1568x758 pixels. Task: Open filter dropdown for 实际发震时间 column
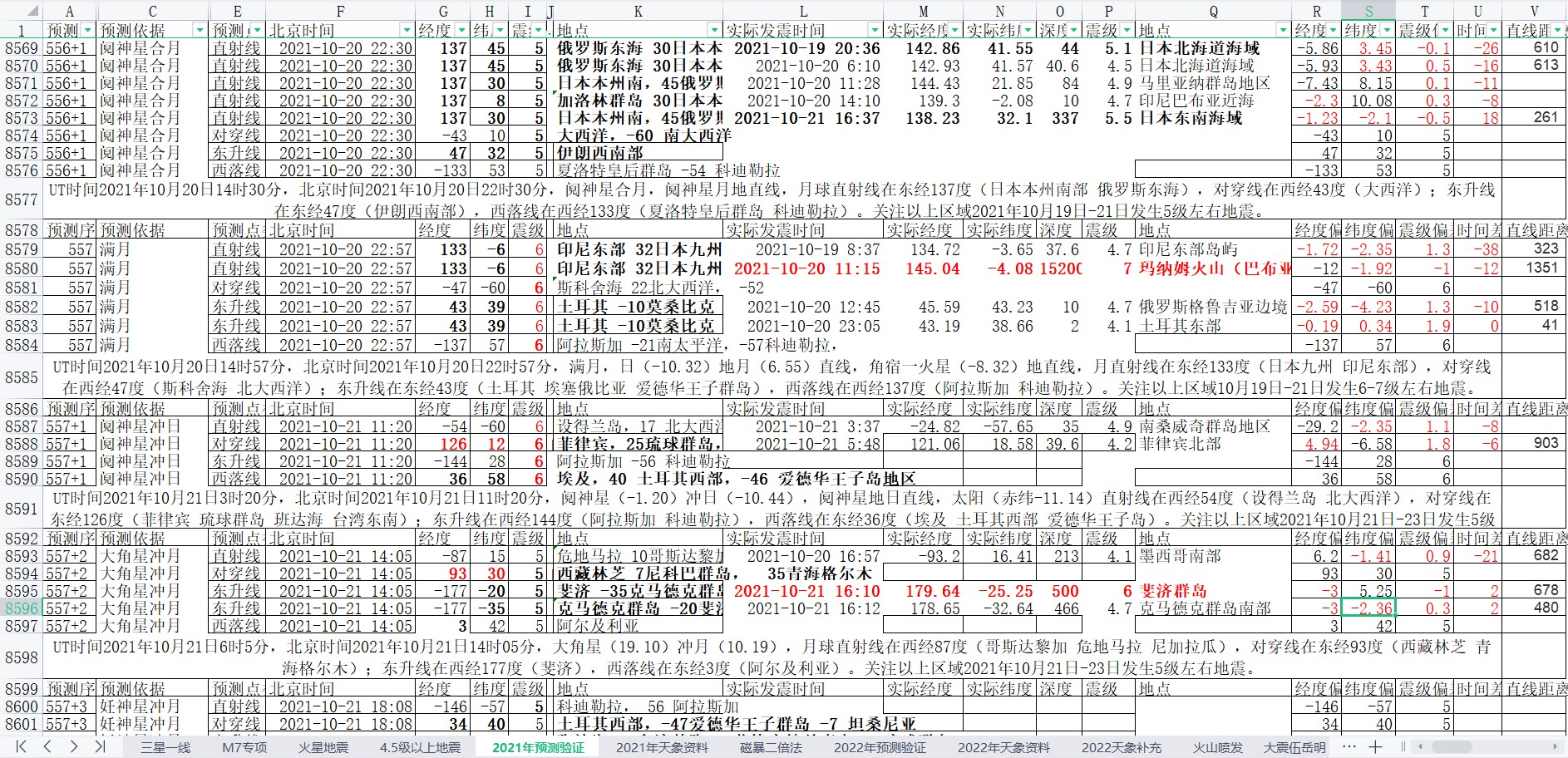click(874, 31)
